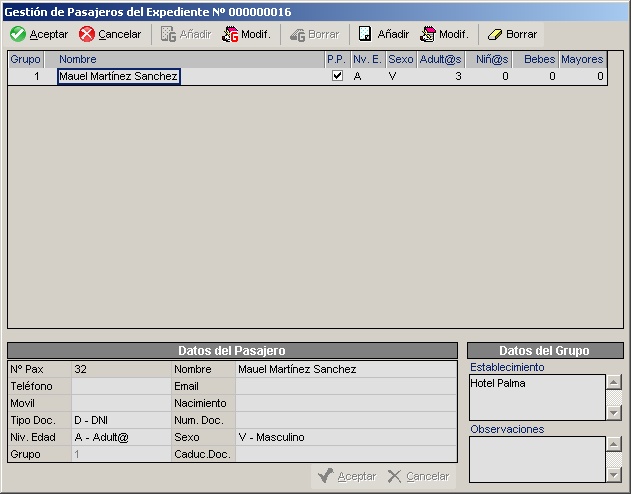This screenshot has width=631, height=494.
Task: Click Establecimiento scrollbar up arrow
Action: pyautogui.click(x=614, y=382)
